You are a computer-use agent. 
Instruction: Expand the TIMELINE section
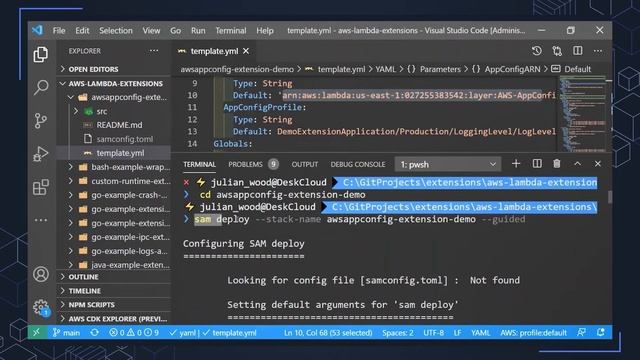[x=113, y=291]
